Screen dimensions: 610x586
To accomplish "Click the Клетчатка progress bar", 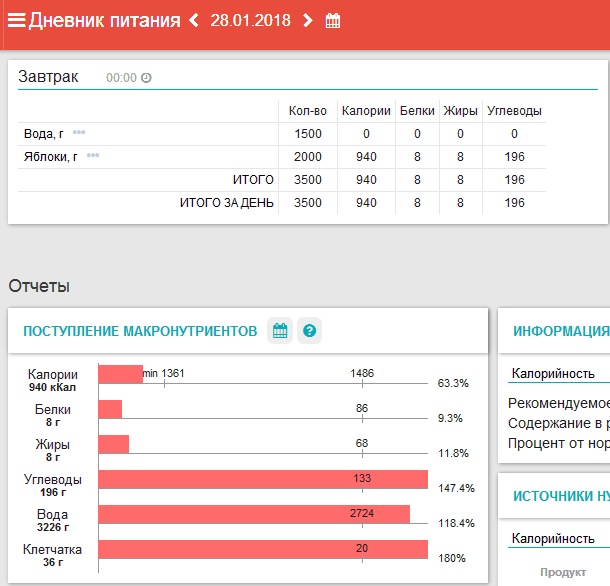I will coord(262,549).
